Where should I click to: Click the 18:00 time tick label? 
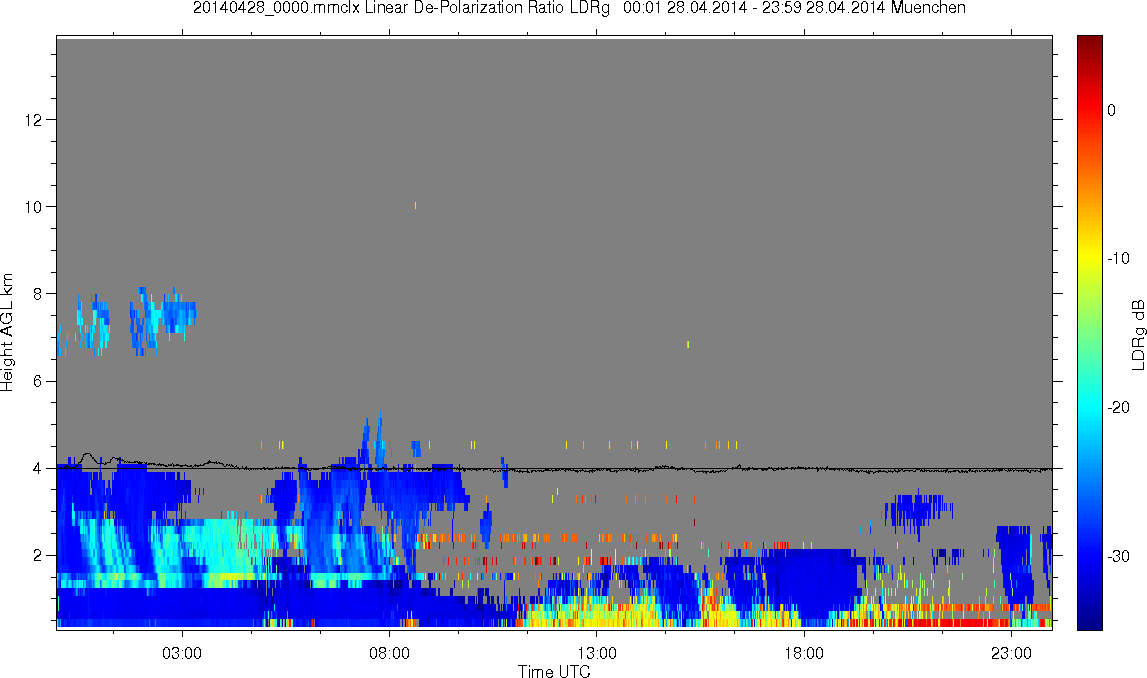click(x=804, y=653)
